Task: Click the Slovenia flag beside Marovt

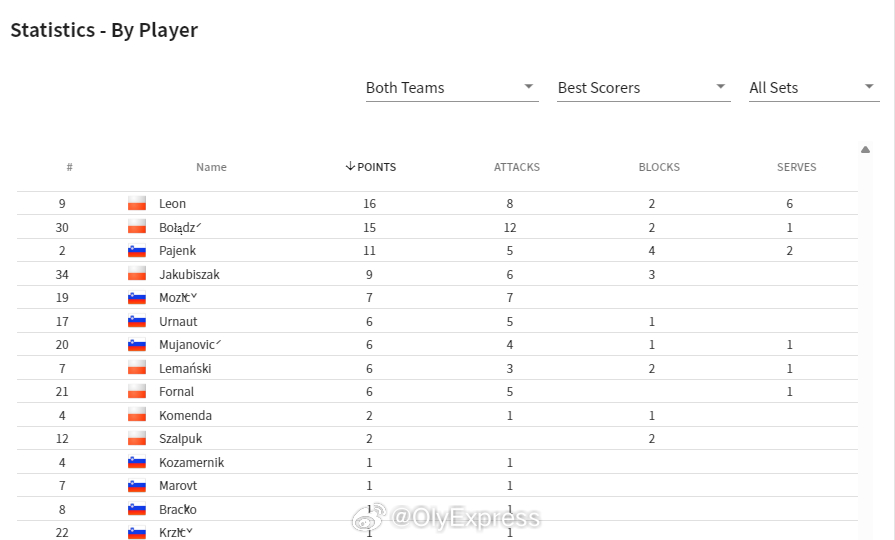Action: [x=137, y=486]
